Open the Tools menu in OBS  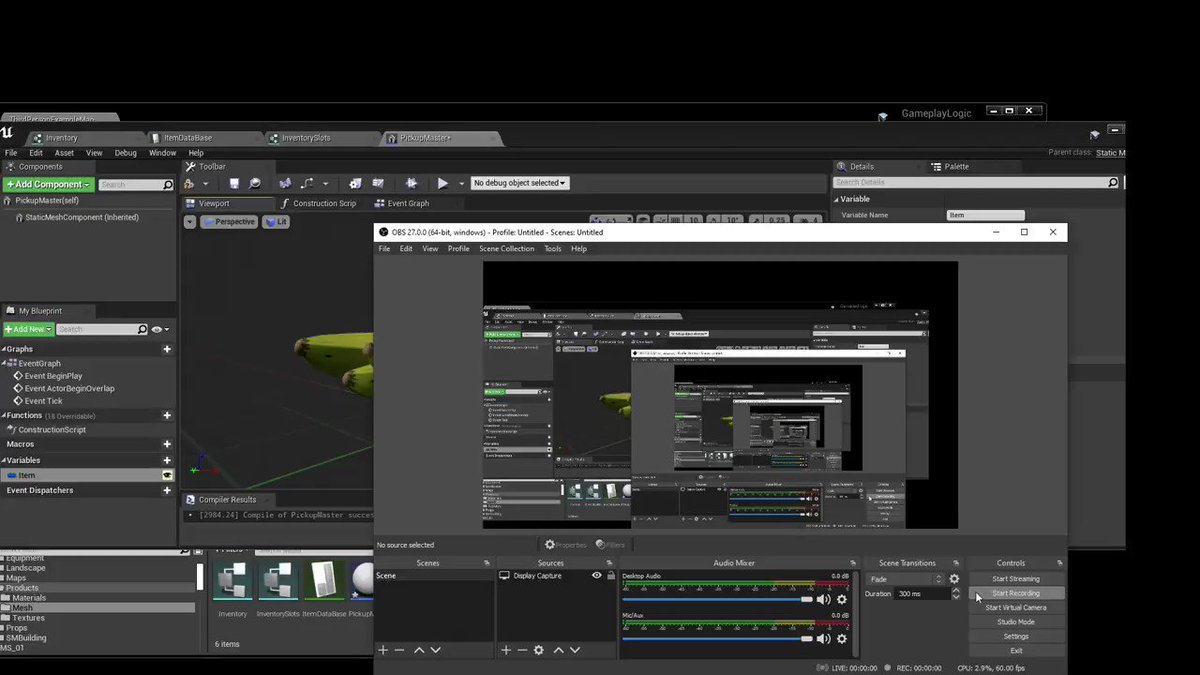553,248
